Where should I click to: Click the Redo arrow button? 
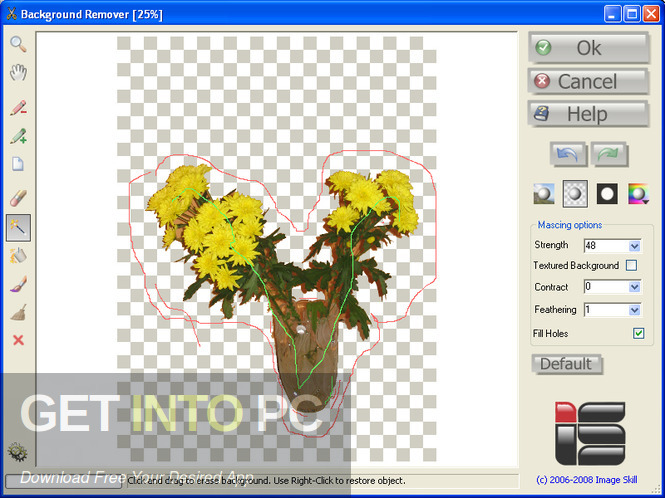609,154
